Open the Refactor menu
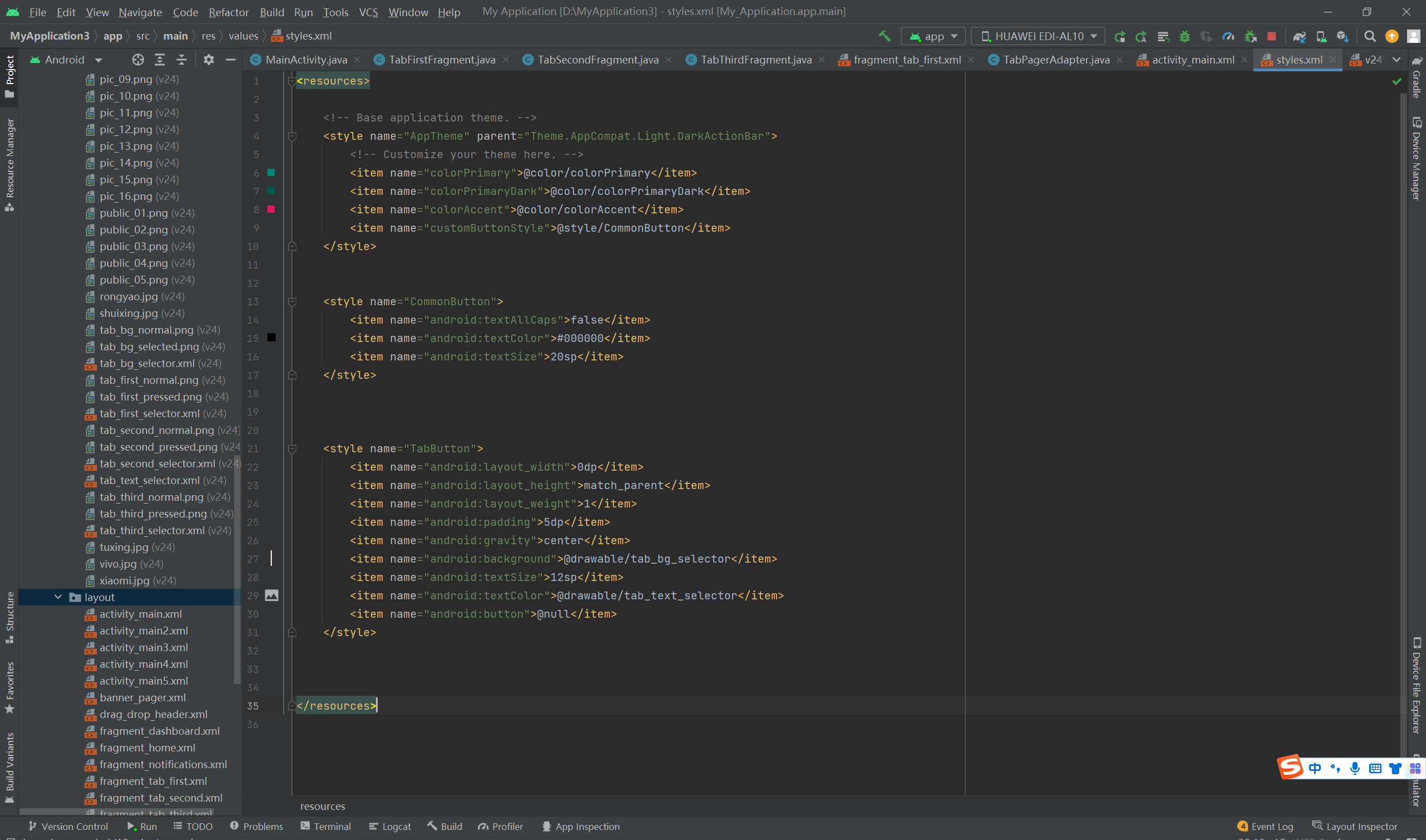 tap(228, 12)
